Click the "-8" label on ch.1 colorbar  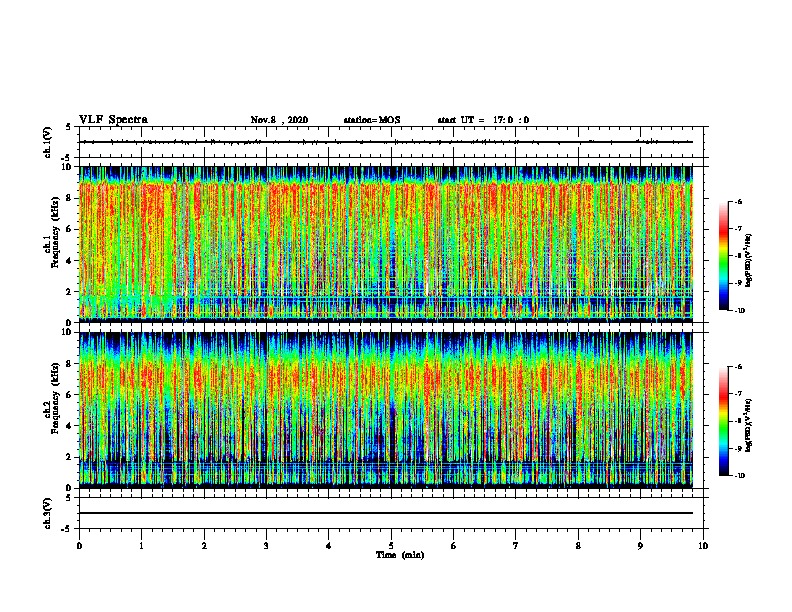point(737,256)
